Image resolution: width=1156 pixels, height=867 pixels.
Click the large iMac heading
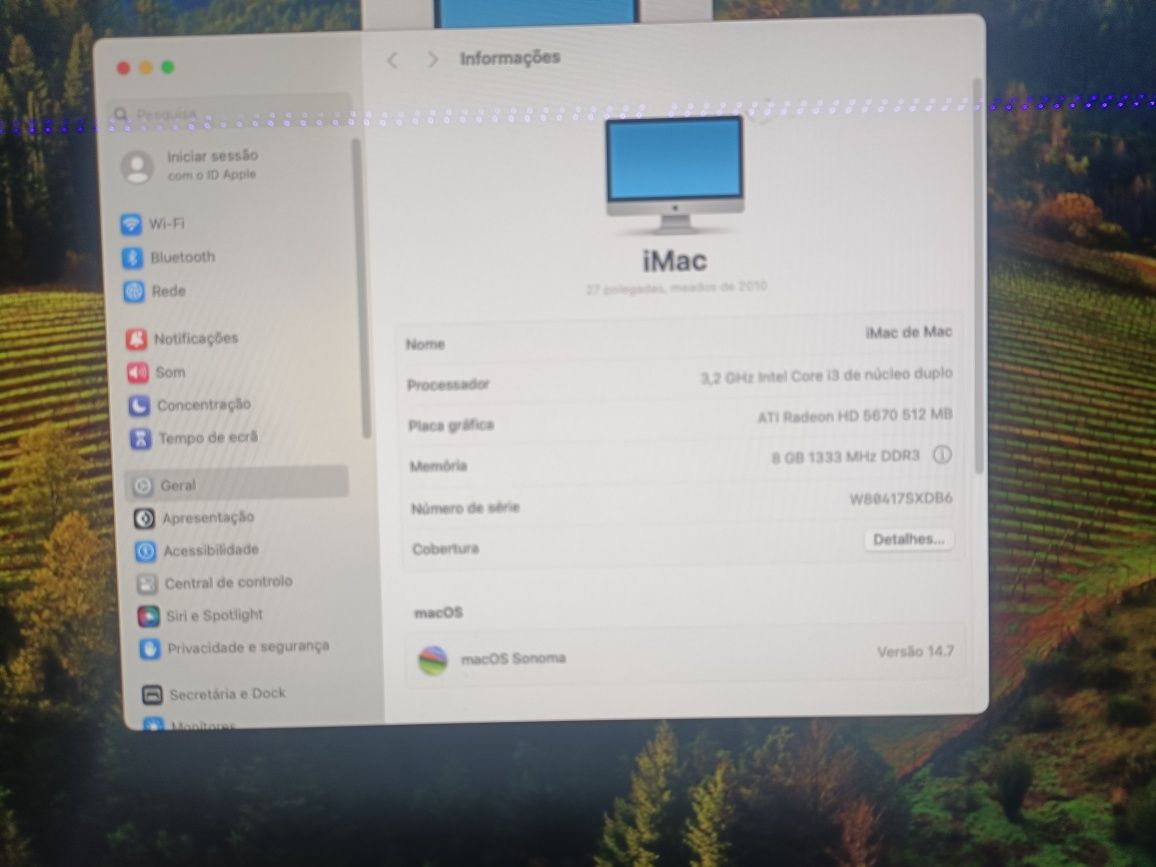pos(675,261)
